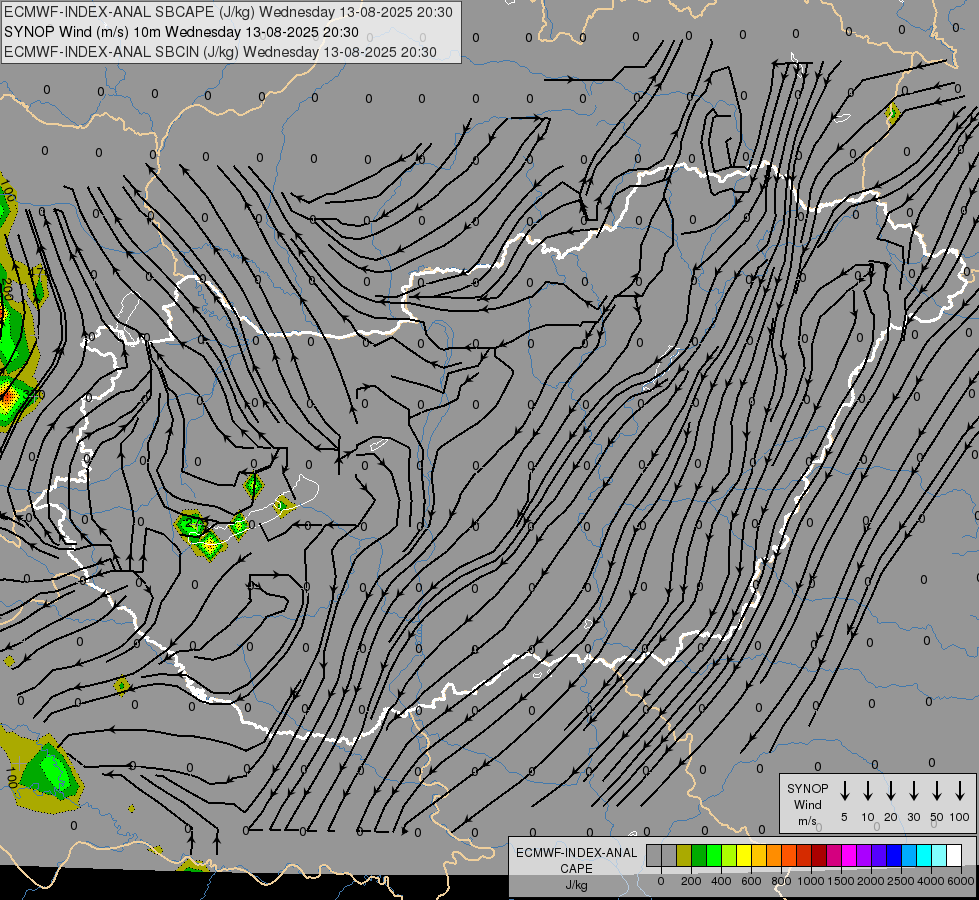Click the 400 tick label in CAPE legend

click(x=721, y=881)
